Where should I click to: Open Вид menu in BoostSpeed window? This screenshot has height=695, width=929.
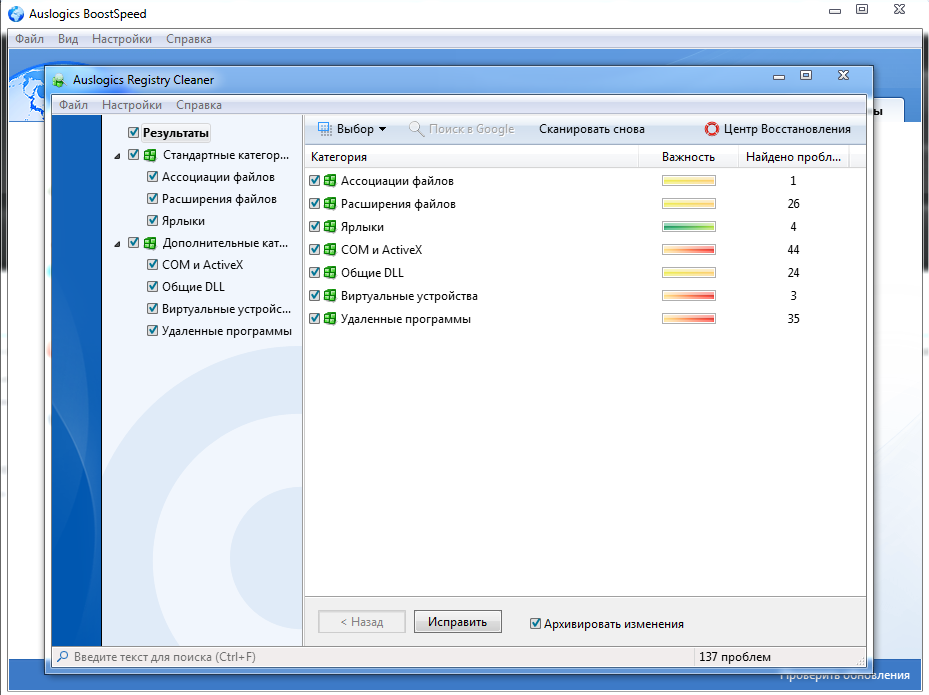[68, 39]
